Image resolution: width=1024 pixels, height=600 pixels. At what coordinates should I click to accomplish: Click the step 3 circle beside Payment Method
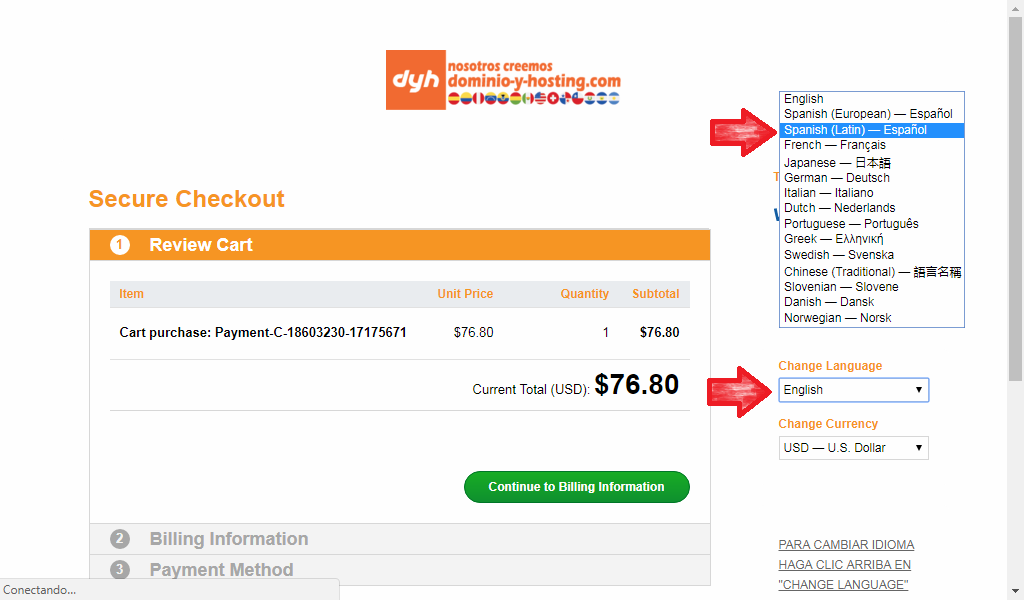pyautogui.click(x=120, y=569)
